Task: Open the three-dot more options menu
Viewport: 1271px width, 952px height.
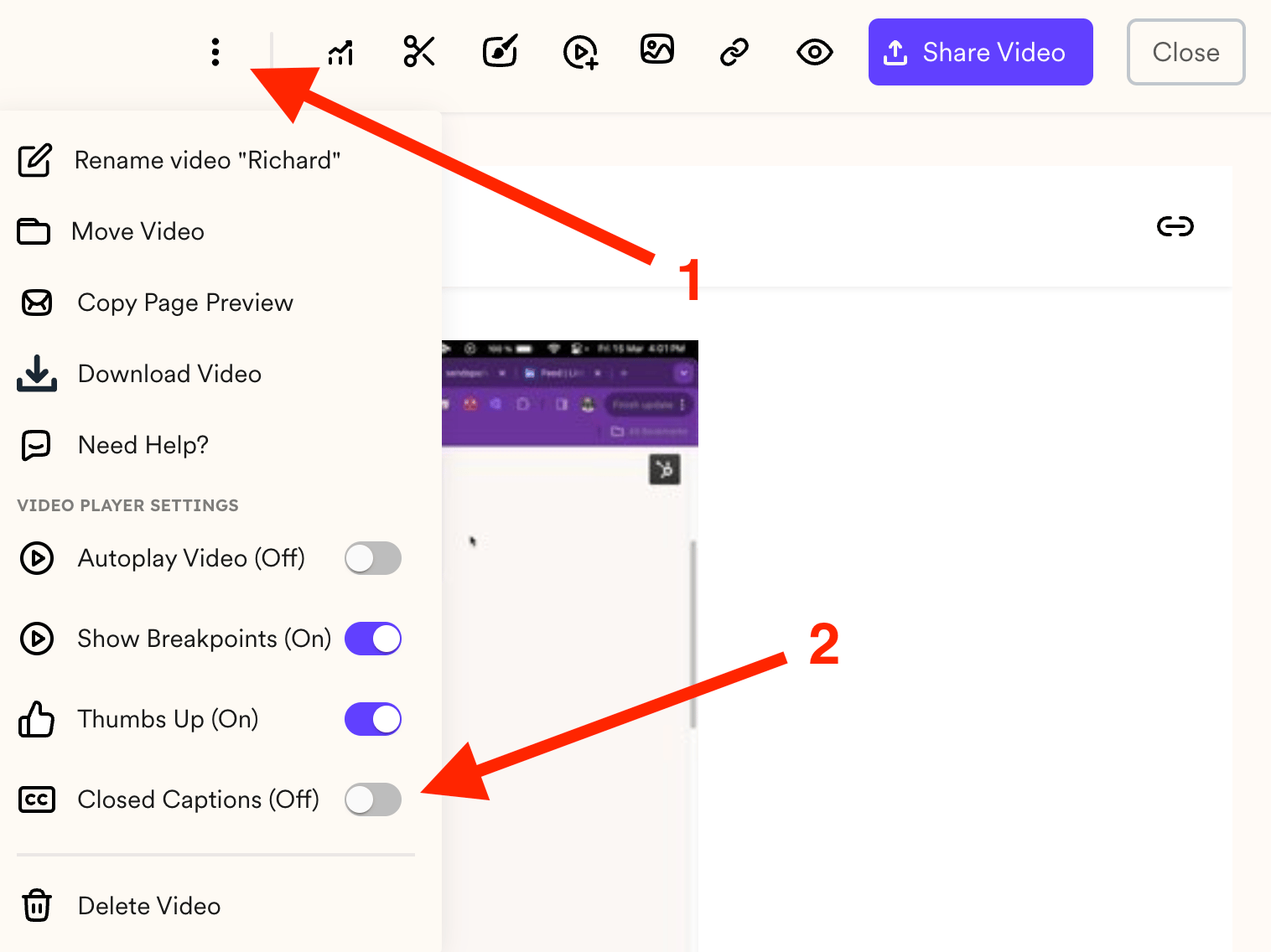Action: pyautogui.click(x=215, y=52)
